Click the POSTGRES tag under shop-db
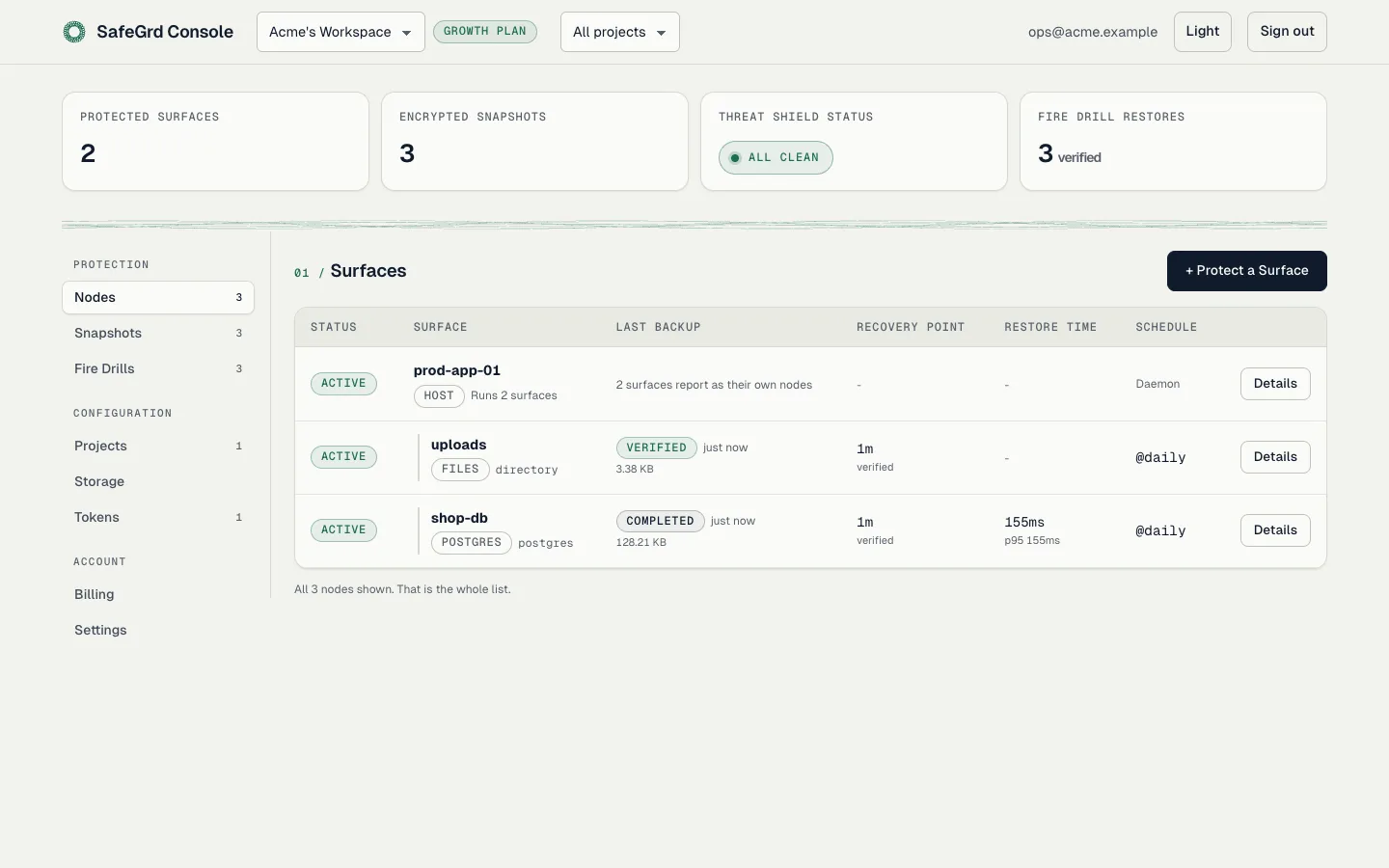The width and height of the screenshot is (1389, 868). pos(471,542)
